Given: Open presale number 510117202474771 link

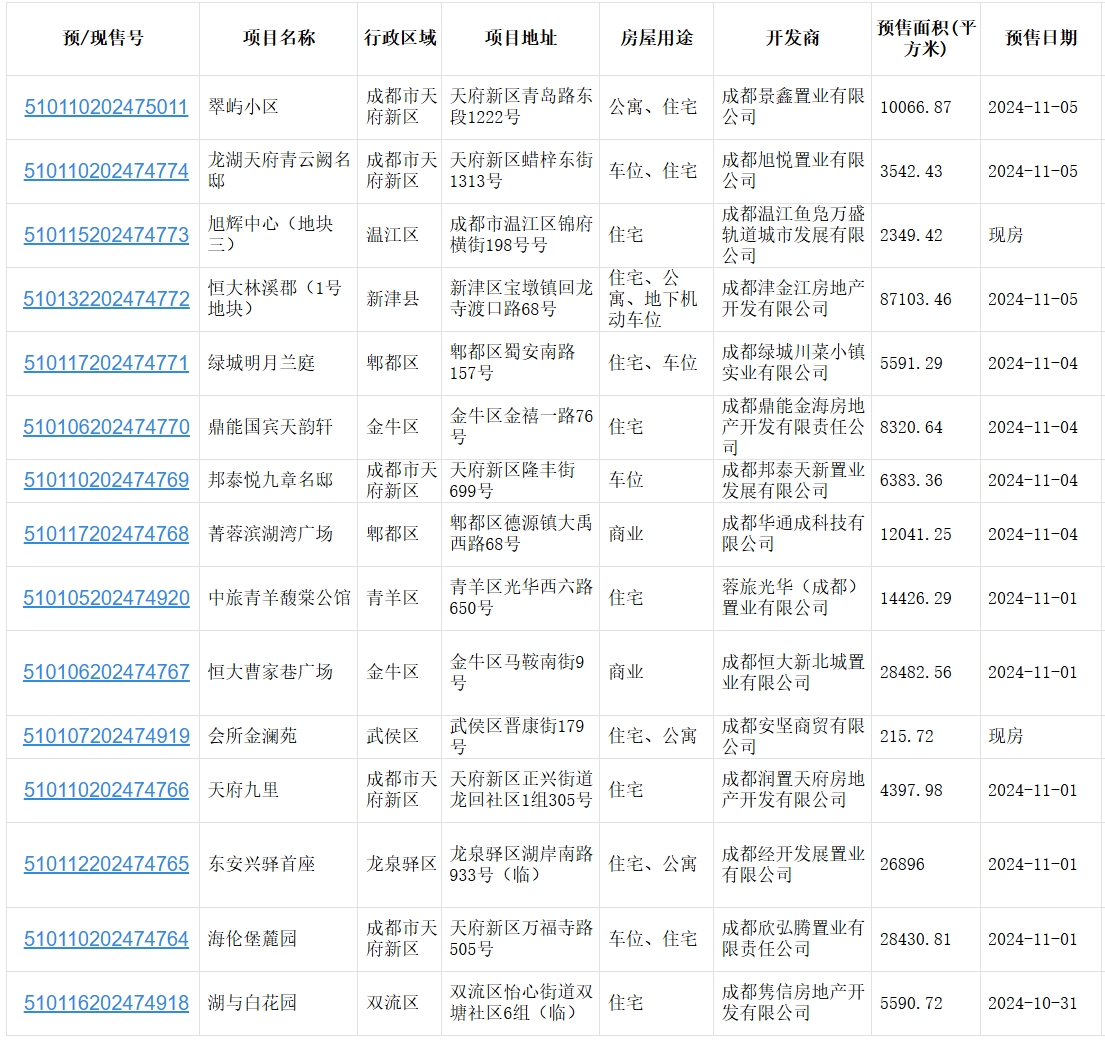Looking at the screenshot, I should (106, 363).
